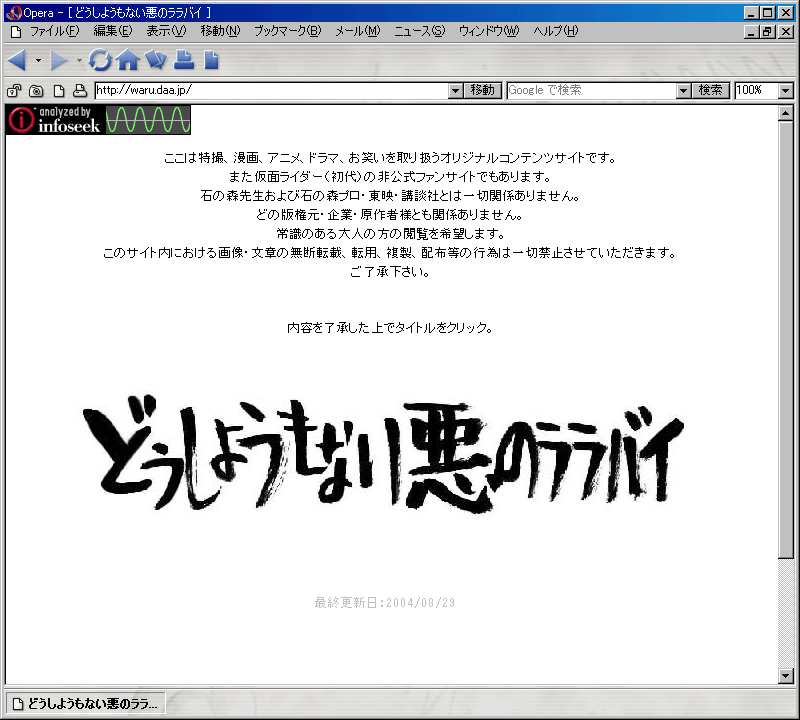
Task: Click the Opera logo in title bar
Action: tap(14, 13)
